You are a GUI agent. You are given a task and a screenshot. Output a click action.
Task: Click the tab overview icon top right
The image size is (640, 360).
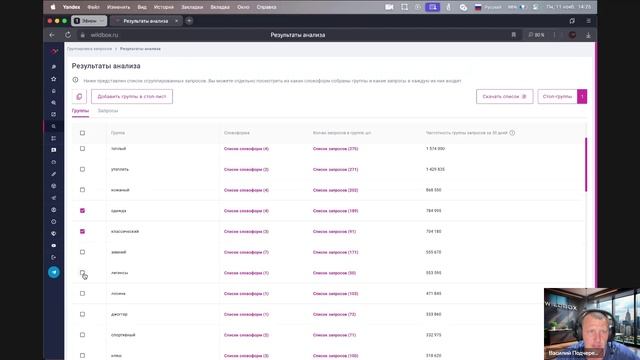(x=572, y=21)
